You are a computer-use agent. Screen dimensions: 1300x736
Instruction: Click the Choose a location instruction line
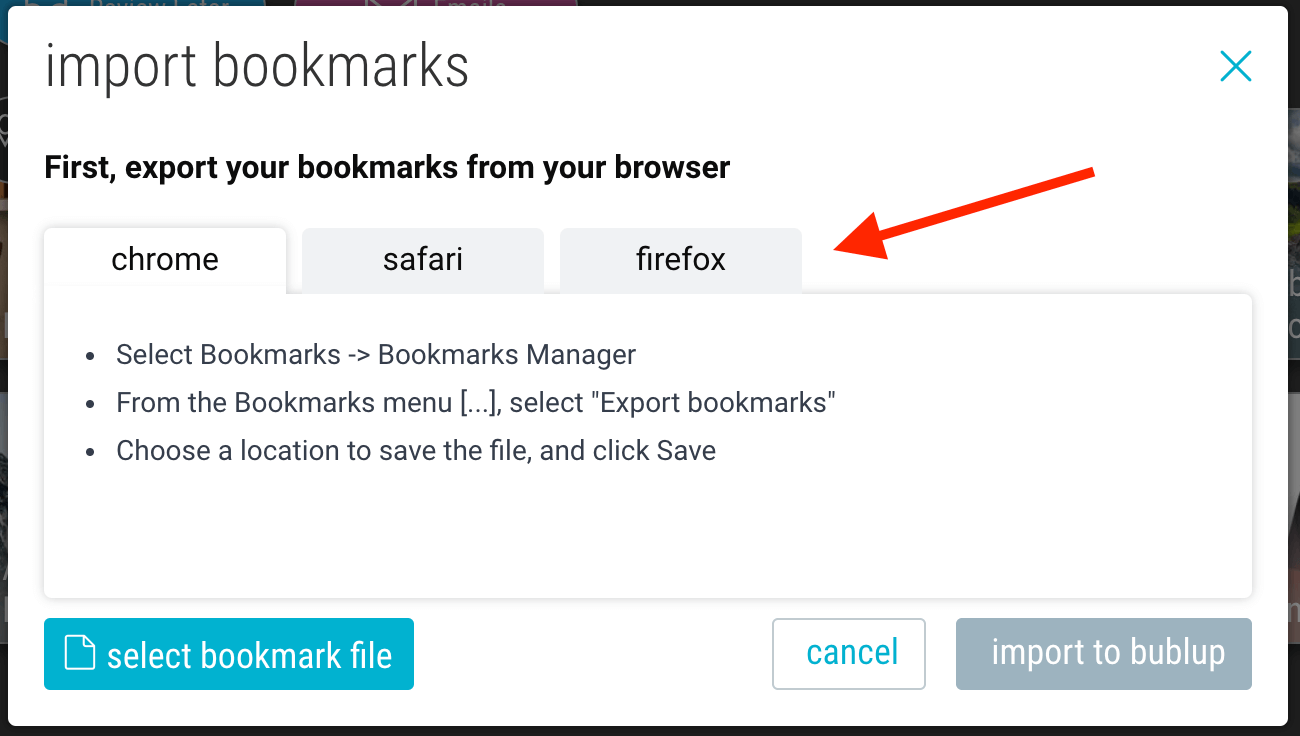pyautogui.click(x=416, y=451)
